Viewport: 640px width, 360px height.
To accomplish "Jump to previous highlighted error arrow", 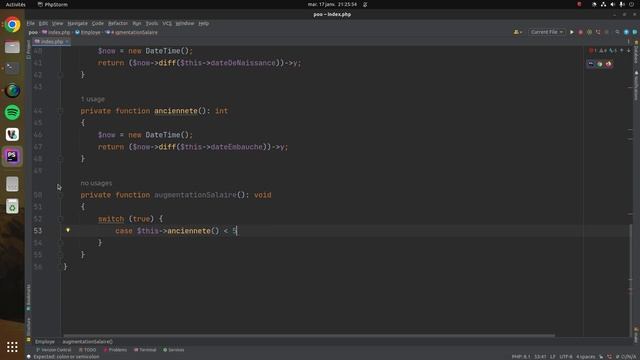I will coord(622,51).
